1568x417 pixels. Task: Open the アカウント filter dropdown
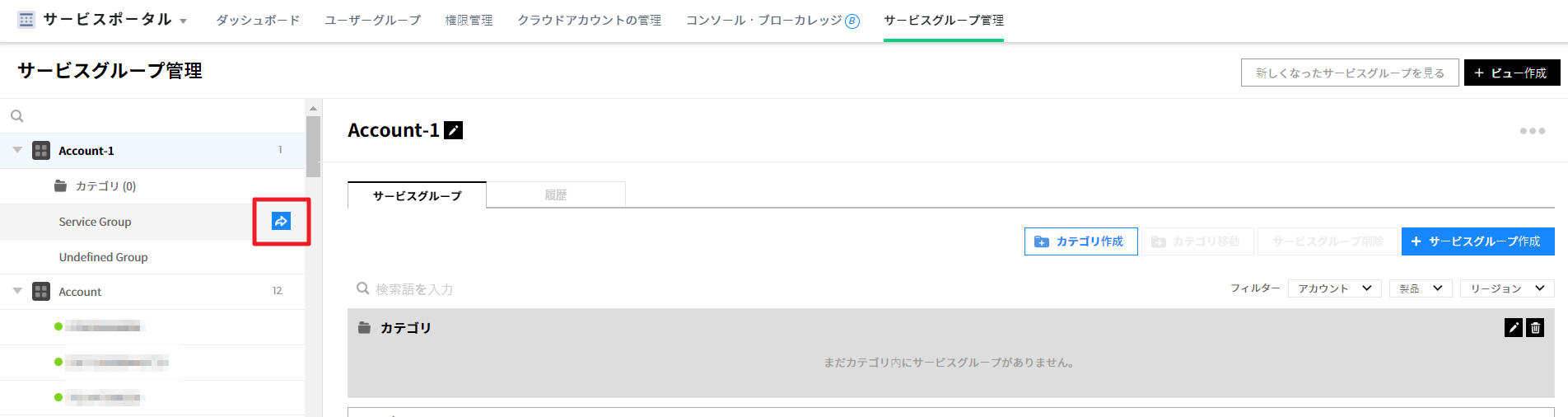point(1334,288)
